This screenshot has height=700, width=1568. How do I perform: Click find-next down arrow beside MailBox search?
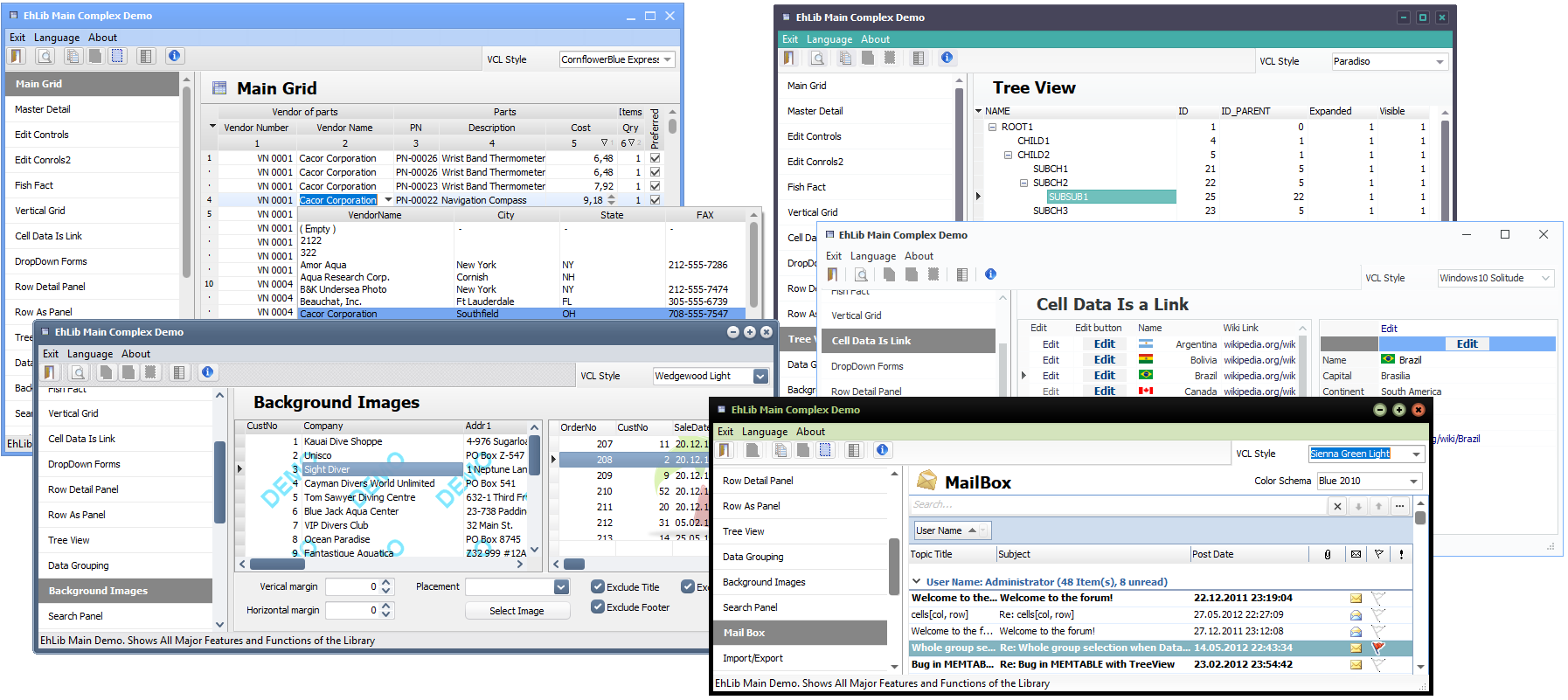(1358, 506)
